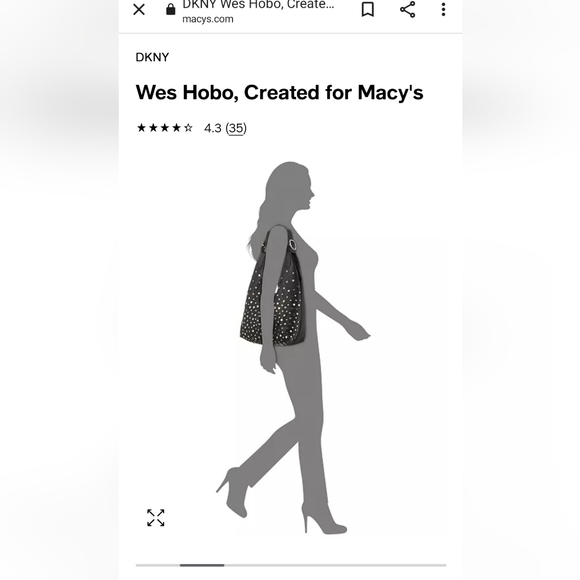Click carousel track right of the dark indicator
This screenshot has width=580, height=580.
(x=335, y=565)
